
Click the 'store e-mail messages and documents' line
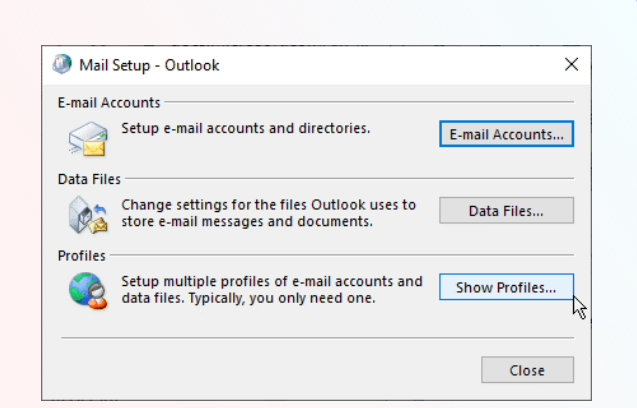247,221
